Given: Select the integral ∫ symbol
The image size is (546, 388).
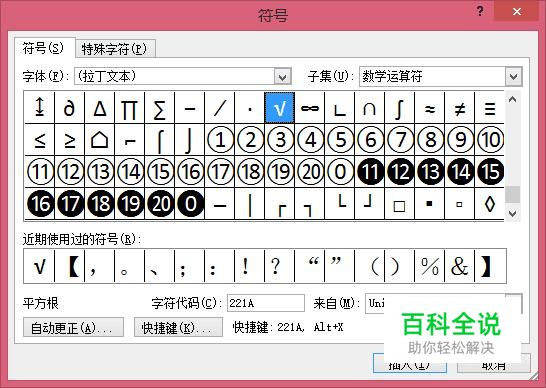Looking at the screenshot, I should (399, 108).
